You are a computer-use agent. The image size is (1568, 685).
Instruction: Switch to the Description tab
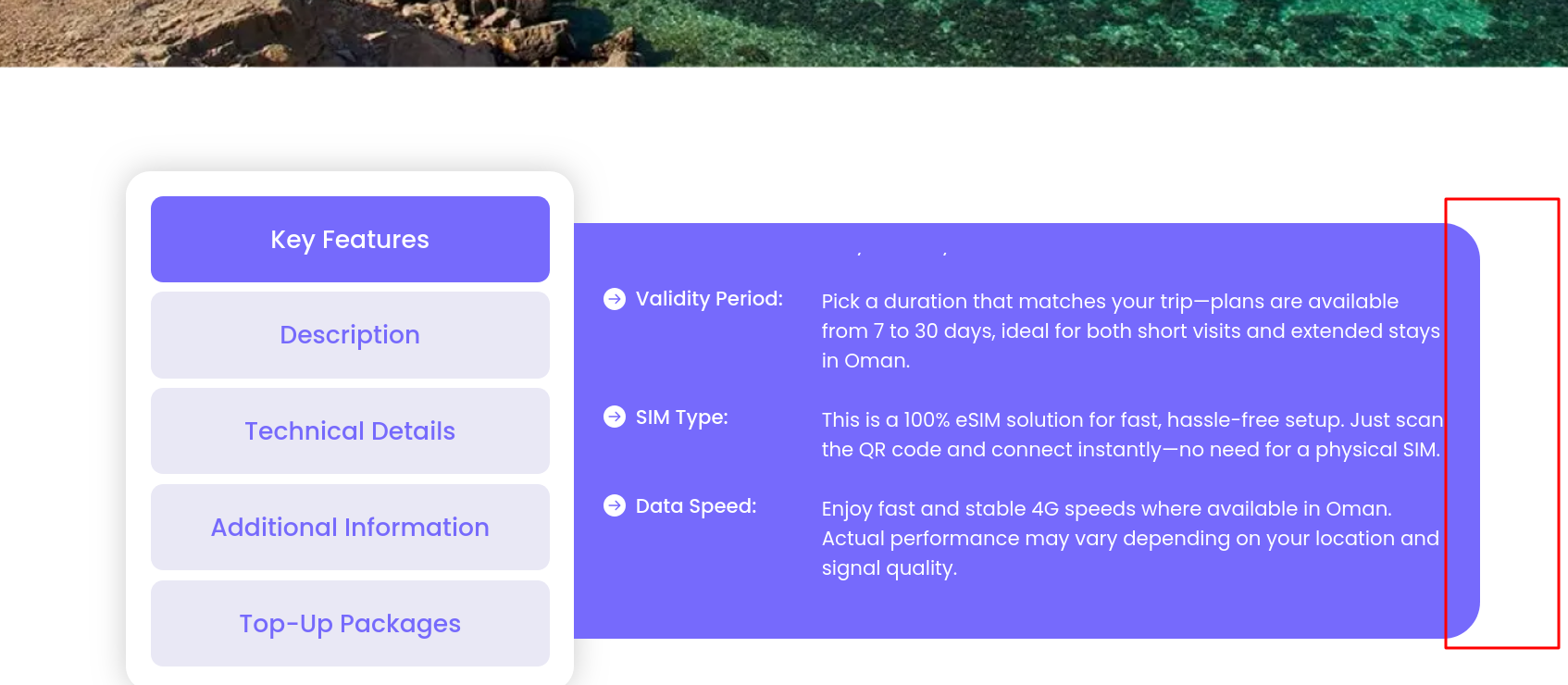pos(350,335)
